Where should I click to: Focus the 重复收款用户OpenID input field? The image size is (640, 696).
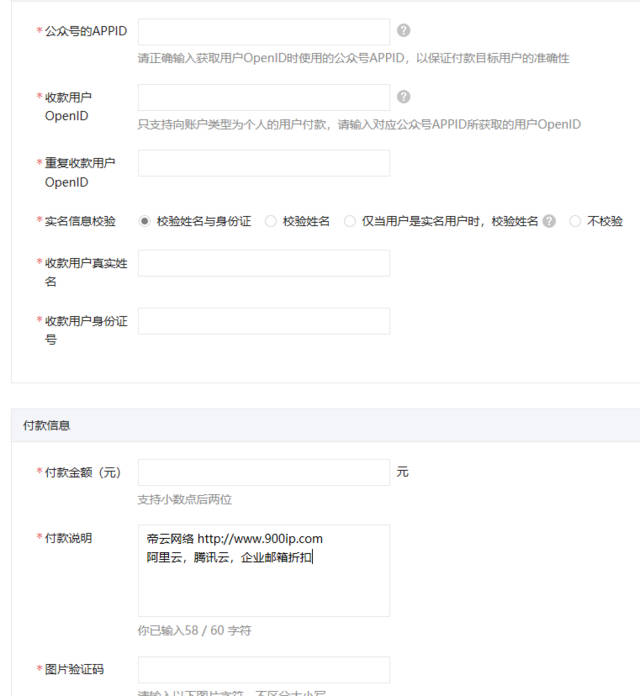coord(264,163)
